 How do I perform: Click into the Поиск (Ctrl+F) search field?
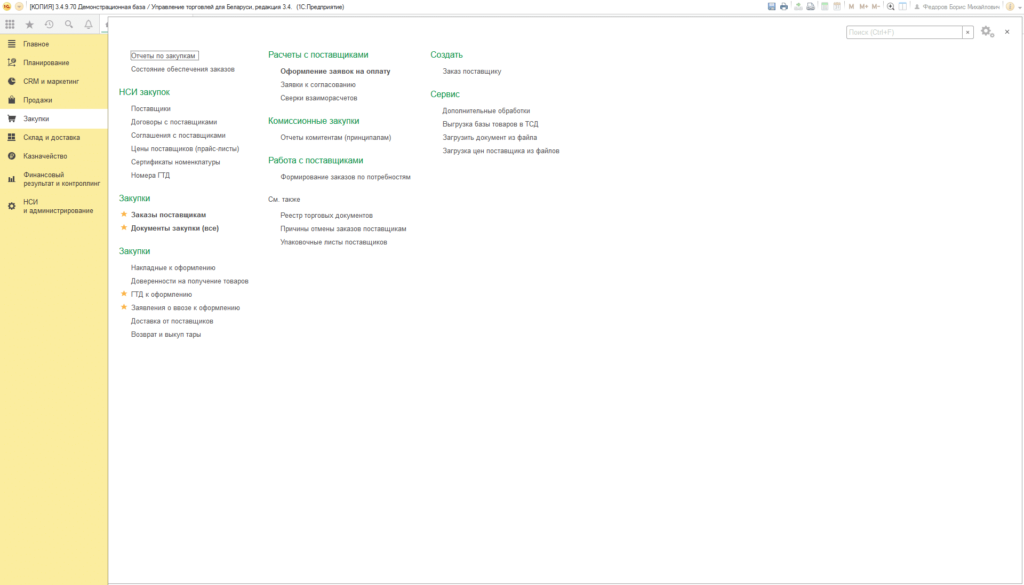(904, 32)
